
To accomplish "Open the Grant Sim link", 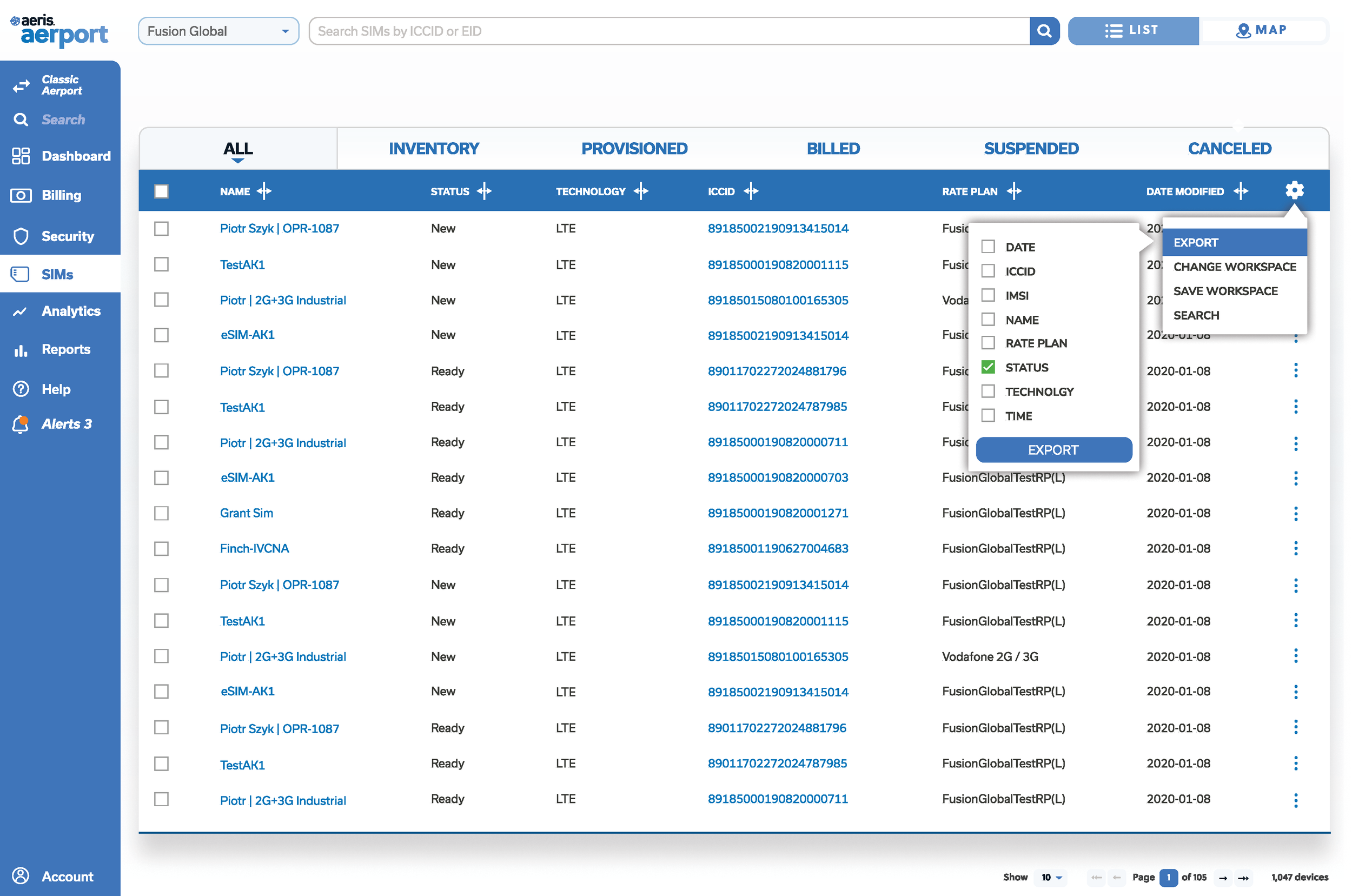I will [246, 513].
